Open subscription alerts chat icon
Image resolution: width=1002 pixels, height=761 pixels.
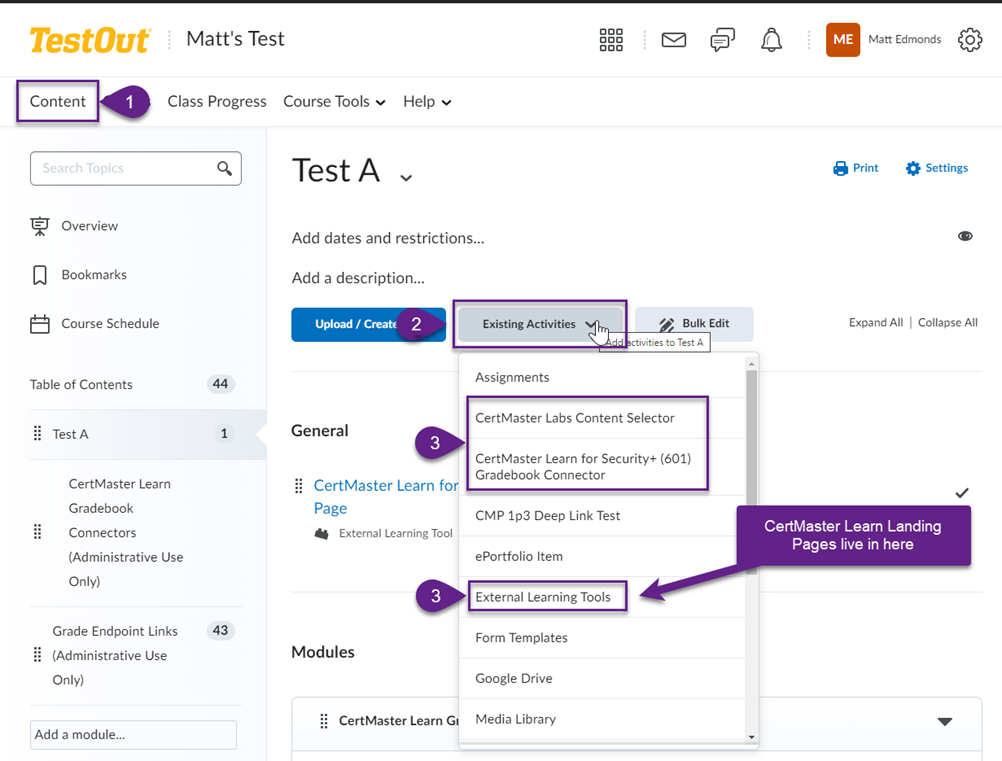pyautogui.click(x=723, y=40)
